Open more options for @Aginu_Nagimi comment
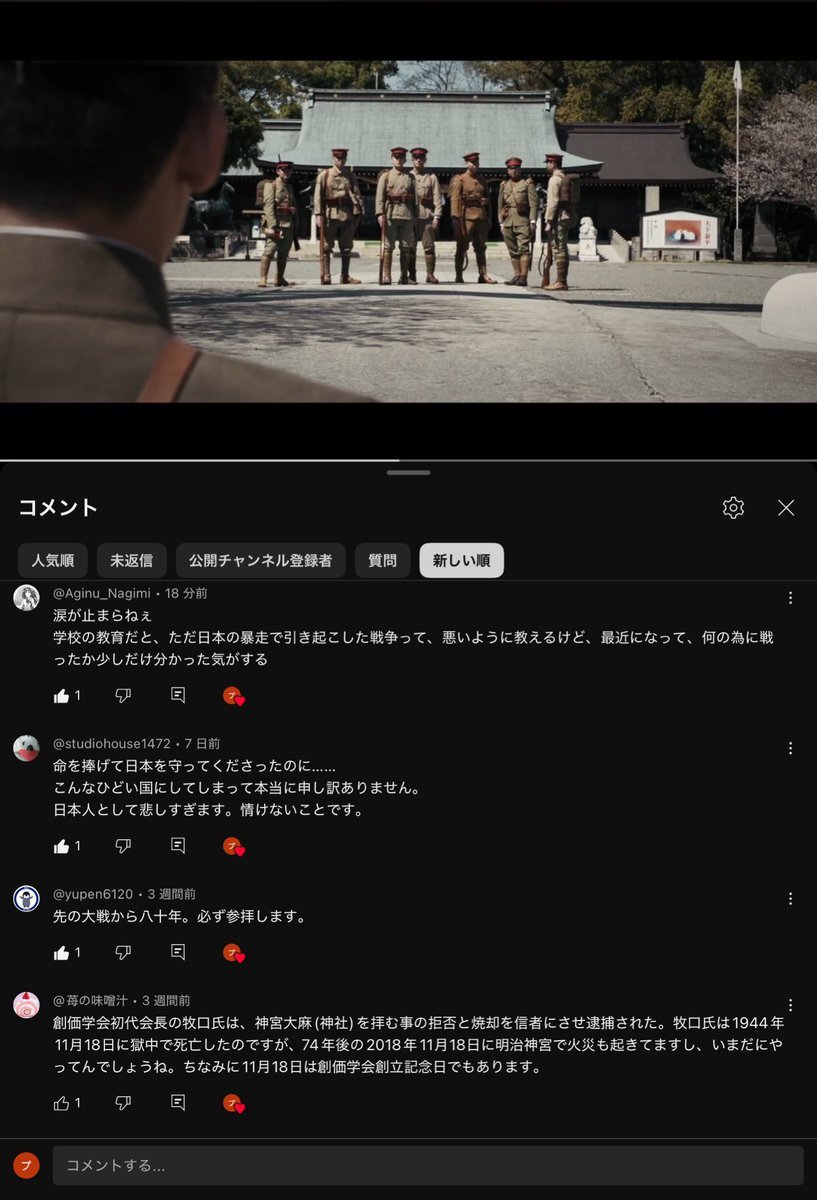Image resolution: width=817 pixels, height=1200 pixels. (x=790, y=598)
